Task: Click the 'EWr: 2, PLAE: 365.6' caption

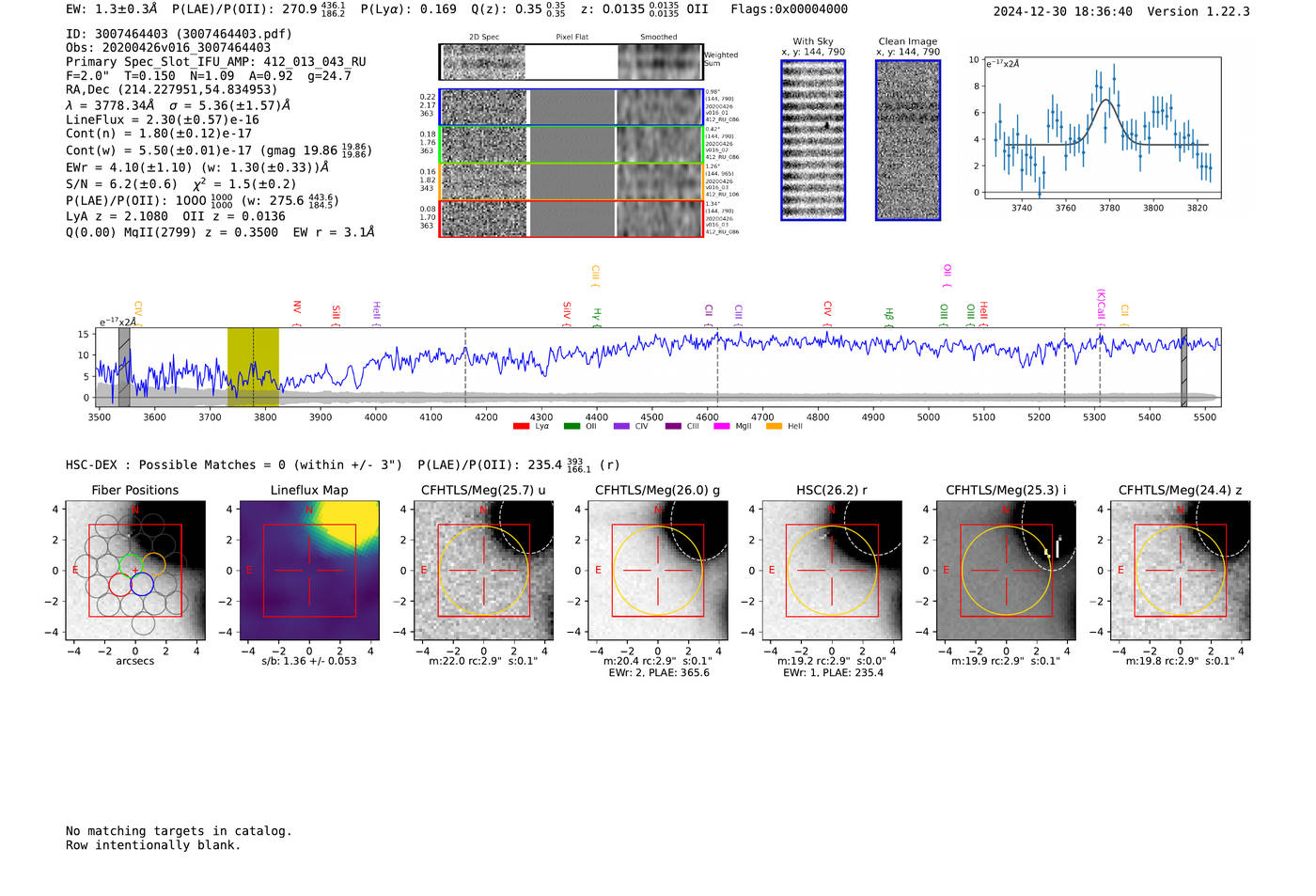Action: tap(659, 673)
